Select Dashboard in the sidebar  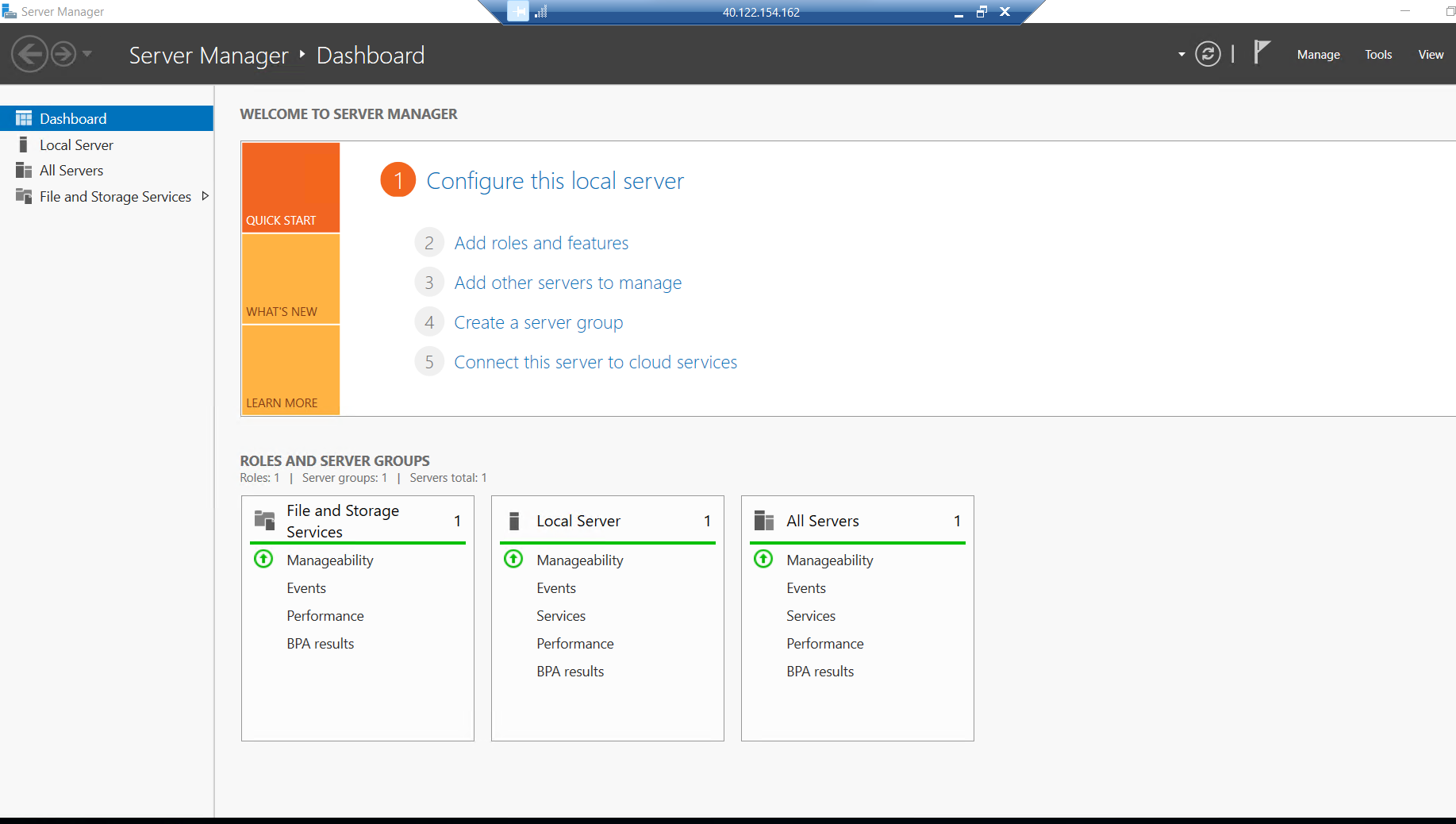[106, 118]
